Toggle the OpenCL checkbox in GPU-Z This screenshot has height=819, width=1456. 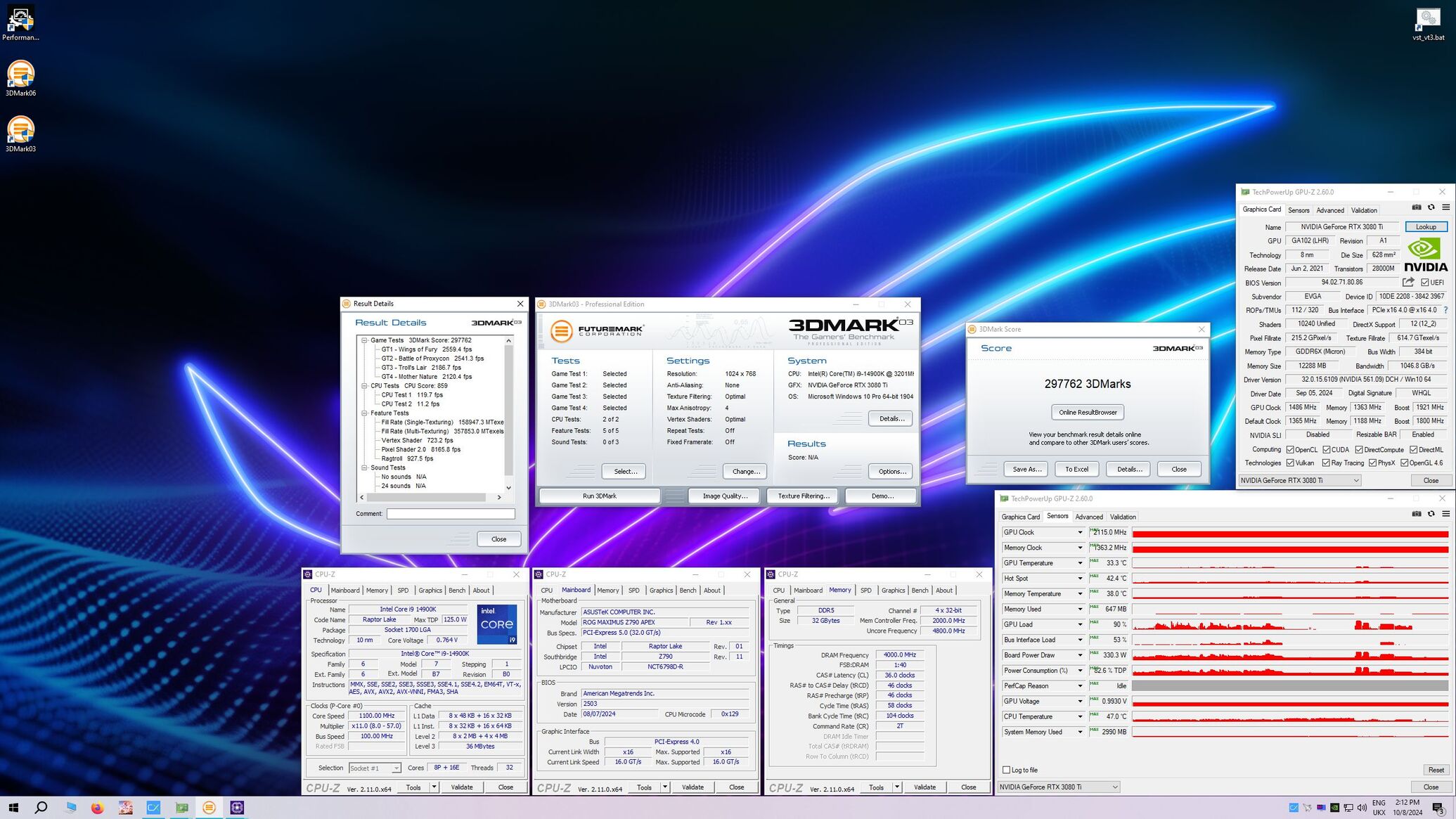point(1290,450)
